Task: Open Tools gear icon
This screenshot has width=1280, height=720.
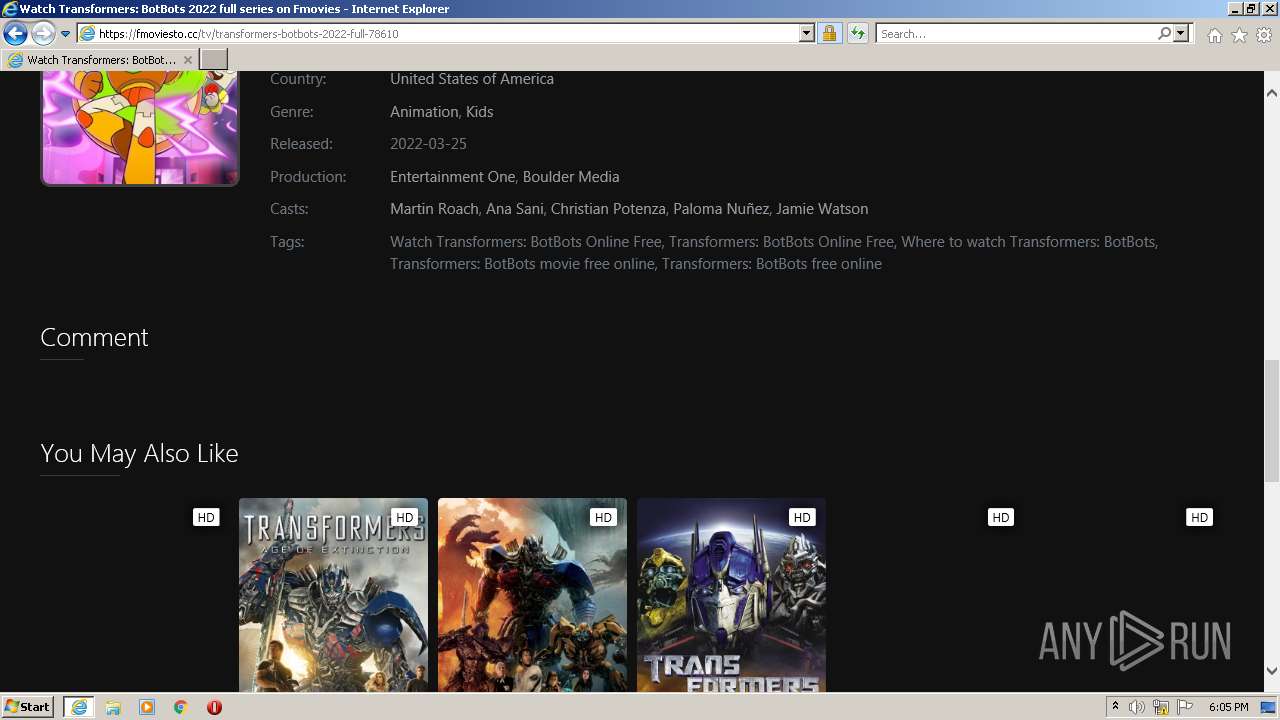Action: pos(1264,35)
